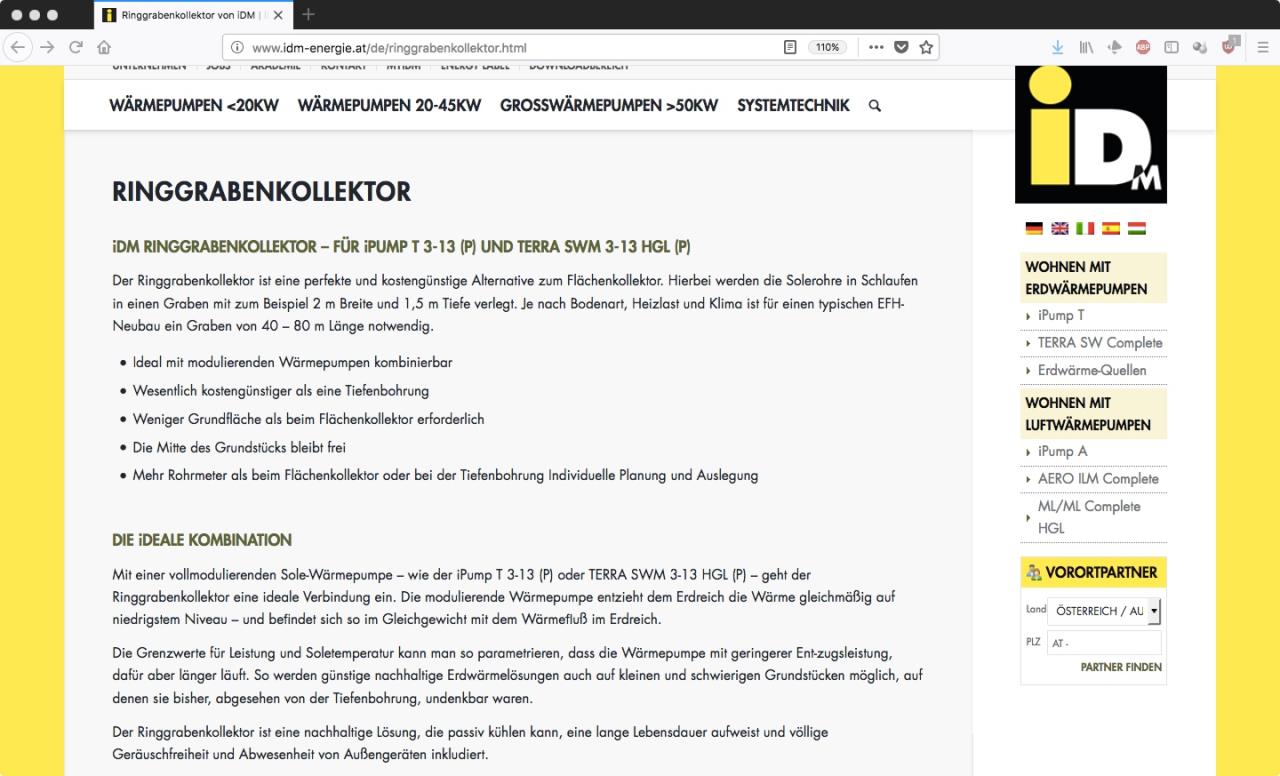This screenshot has height=776, width=1280.
Task: Click the bullet 'Weniger Grundfläche als beim Flächenkollektor erforderlich'
Action: point(308,419)
